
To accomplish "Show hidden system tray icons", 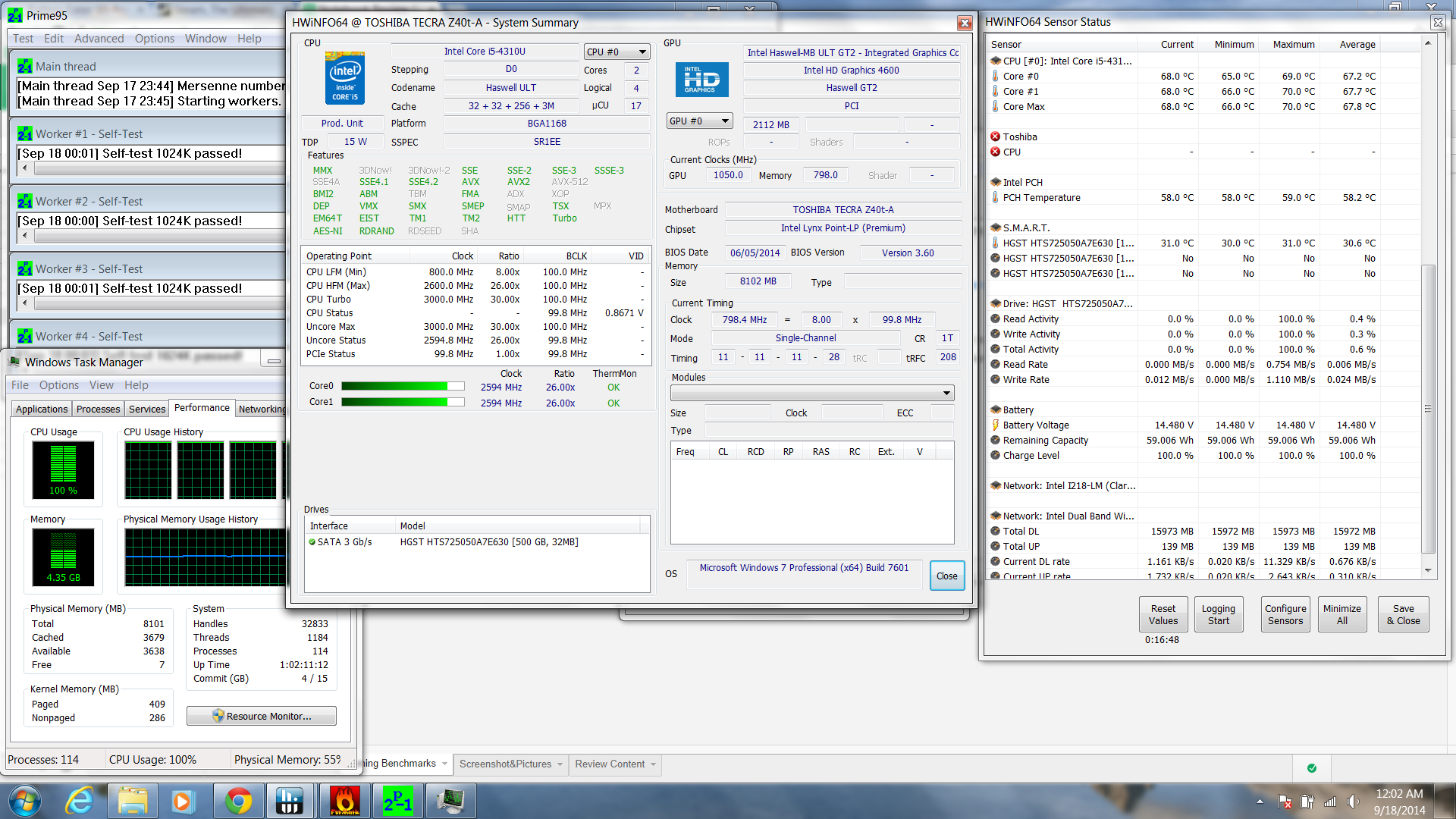I will (1260, 802).
